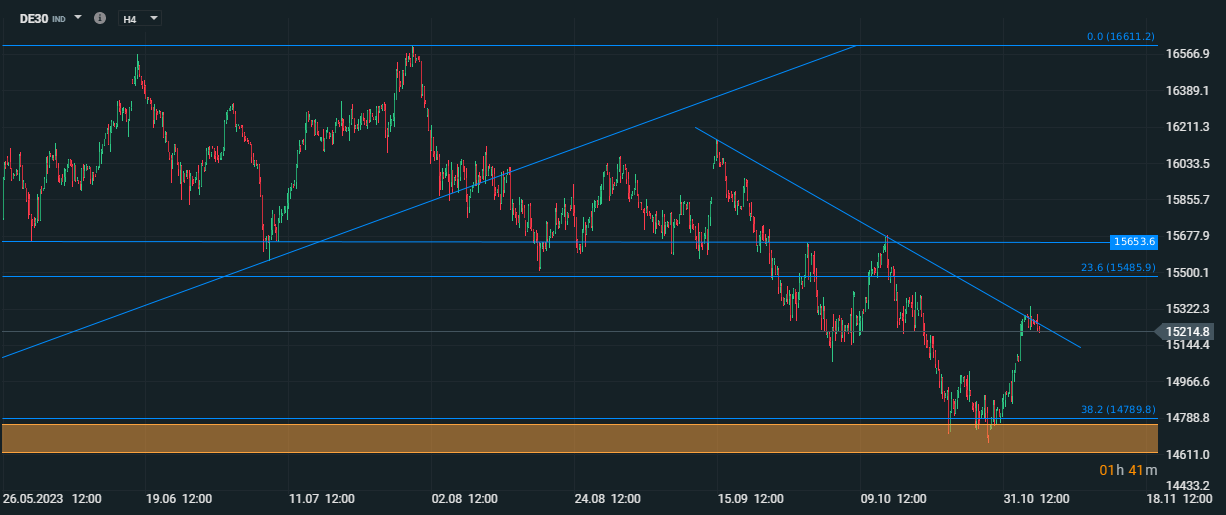Click the 16033.5 price axis value
Screen dimensions: 1226x515
pyautogui.click(x=1188, y=163)
